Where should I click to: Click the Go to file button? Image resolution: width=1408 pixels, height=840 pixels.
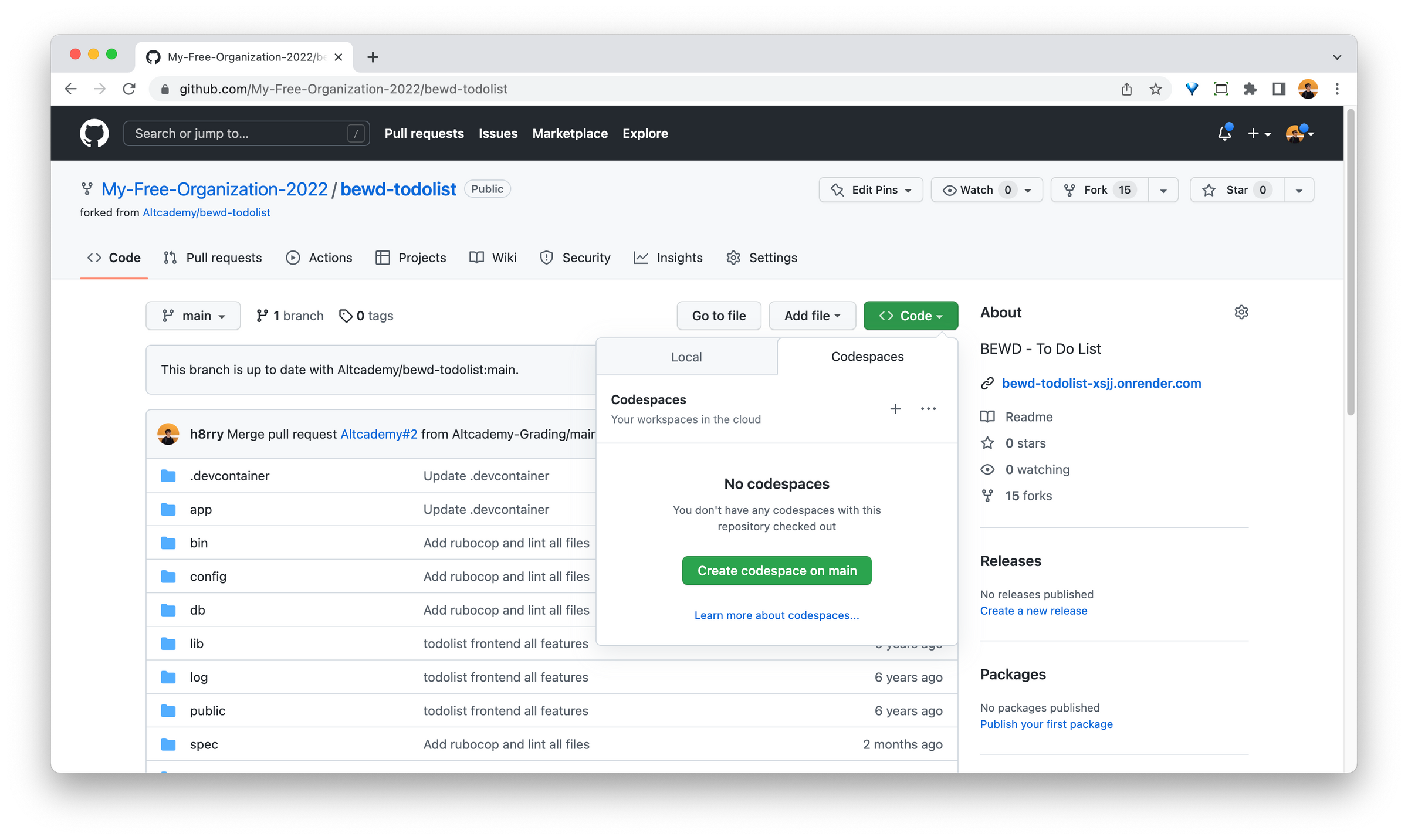(x=719, y=316)
